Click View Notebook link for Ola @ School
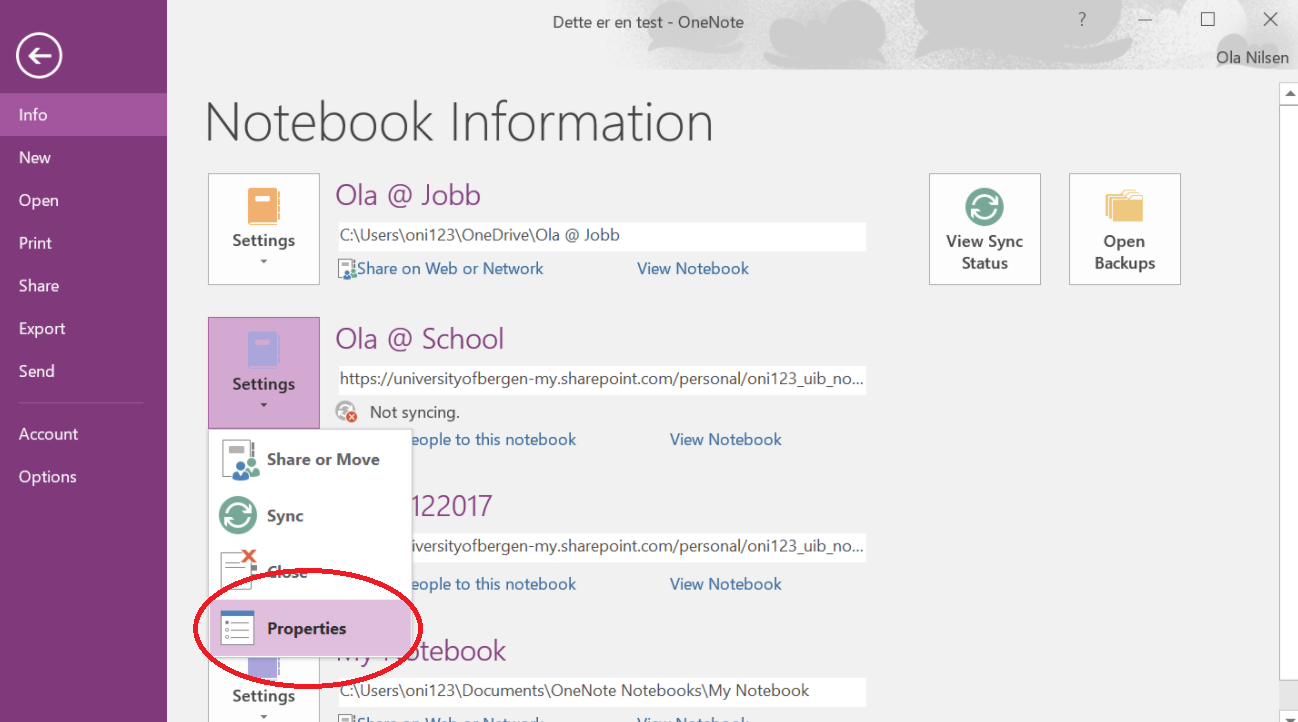The image size is (1298, 722). point(725,440)
